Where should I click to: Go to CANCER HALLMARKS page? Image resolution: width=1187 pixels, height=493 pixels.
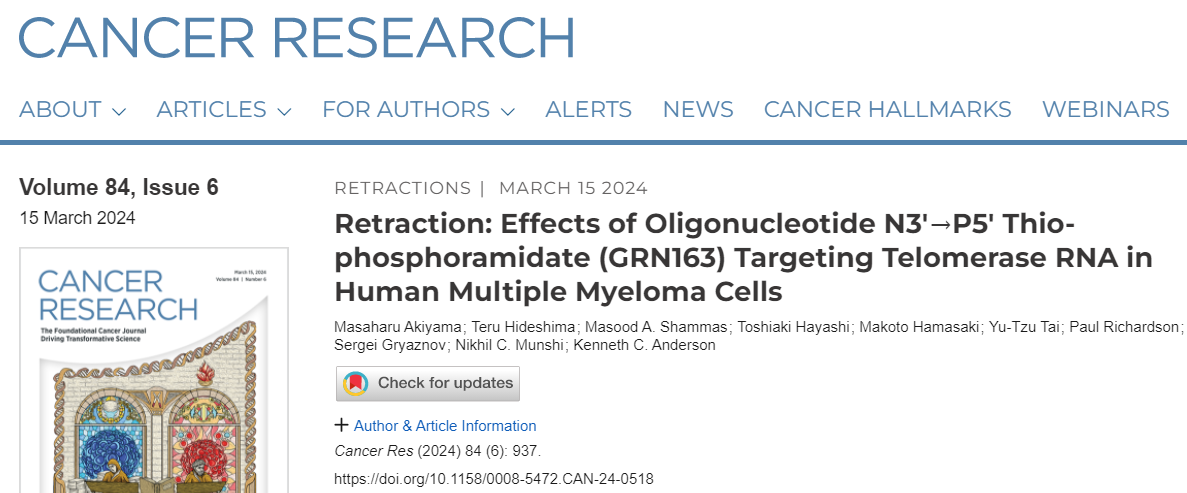coord(887,110)
